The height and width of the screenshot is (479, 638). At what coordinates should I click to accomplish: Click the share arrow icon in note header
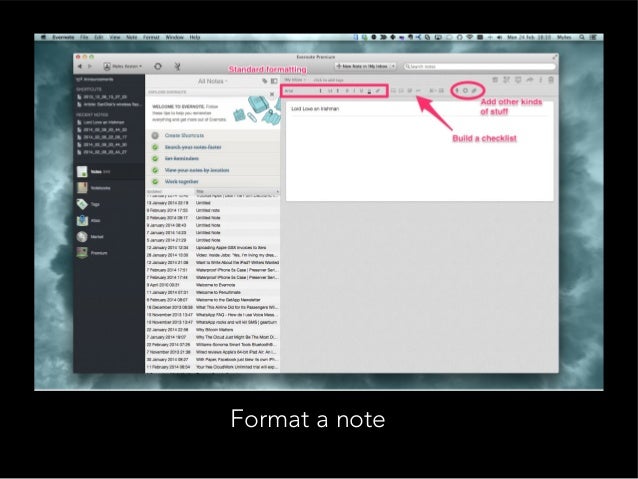[x=529, y=80]
